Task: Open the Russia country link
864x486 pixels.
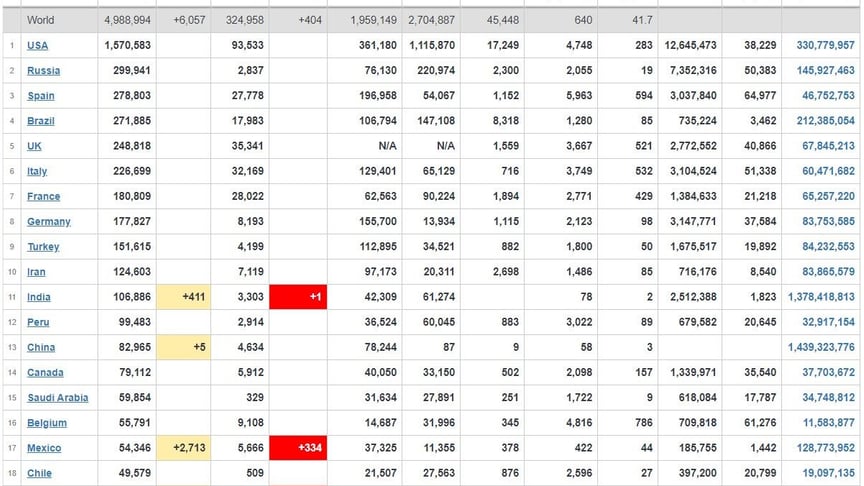Action: 43,71
